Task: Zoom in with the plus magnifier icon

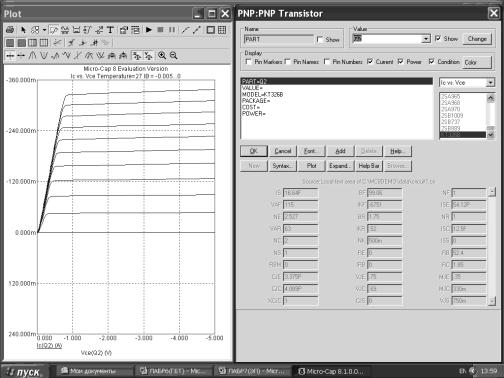Action: (162, 55)
